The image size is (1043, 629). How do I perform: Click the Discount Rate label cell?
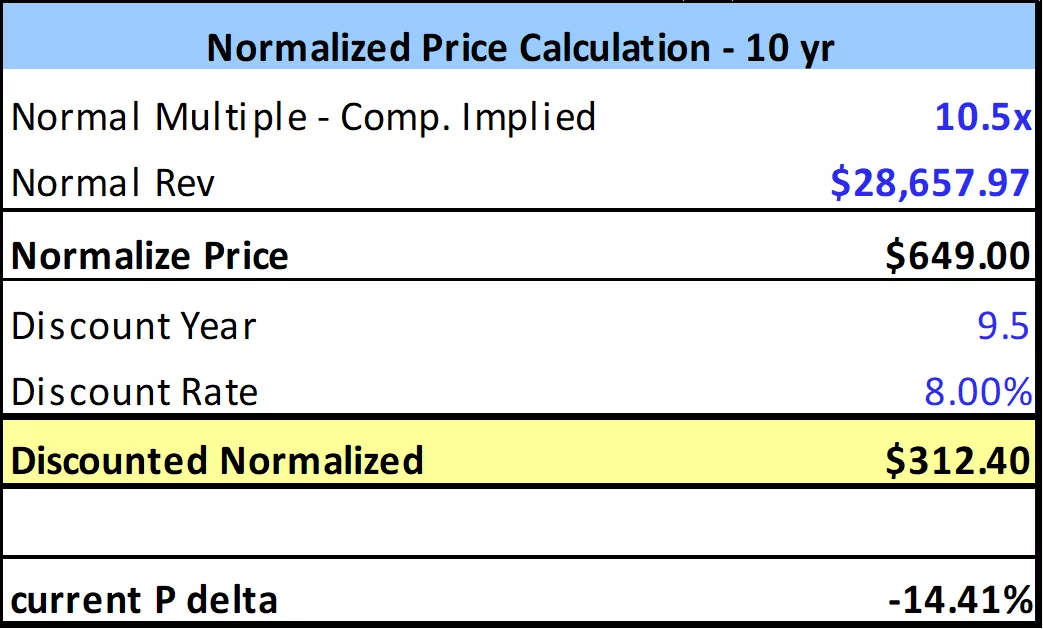pyautogui.click(x=134, y=391)
